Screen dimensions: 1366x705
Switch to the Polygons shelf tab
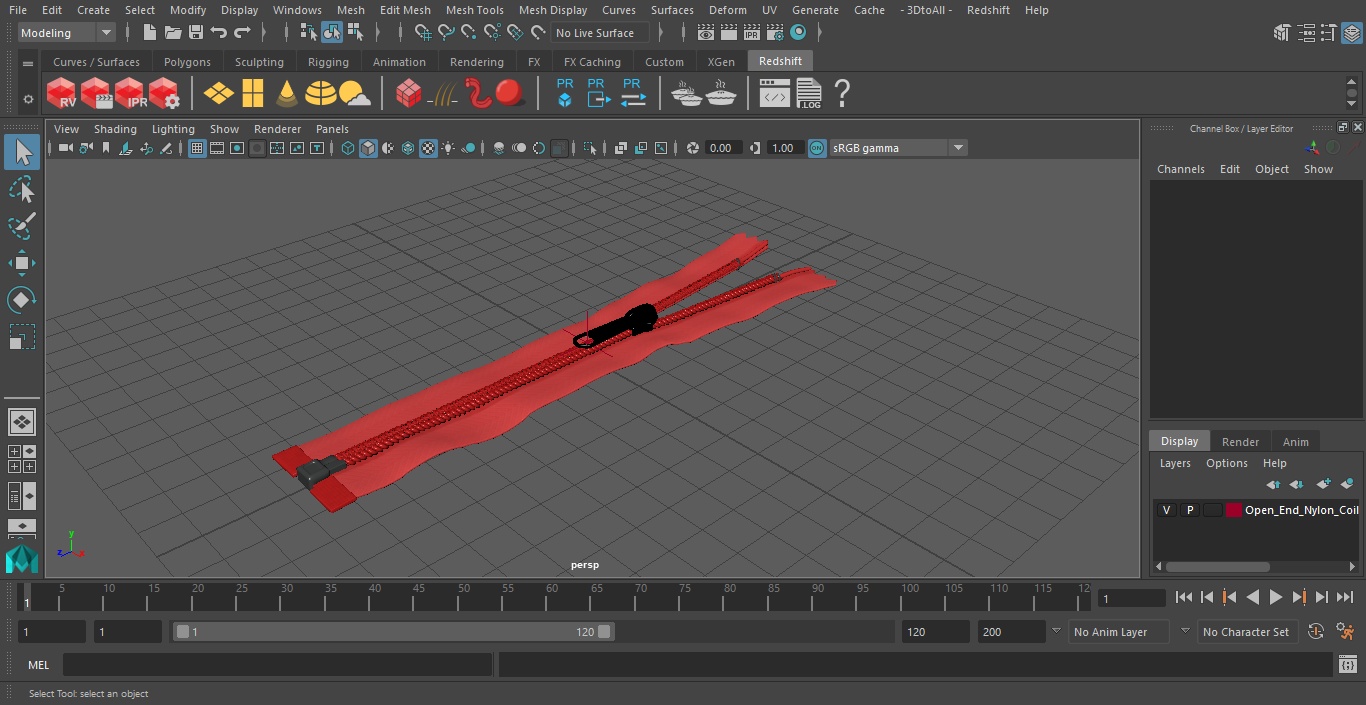[x=187, y=62]
